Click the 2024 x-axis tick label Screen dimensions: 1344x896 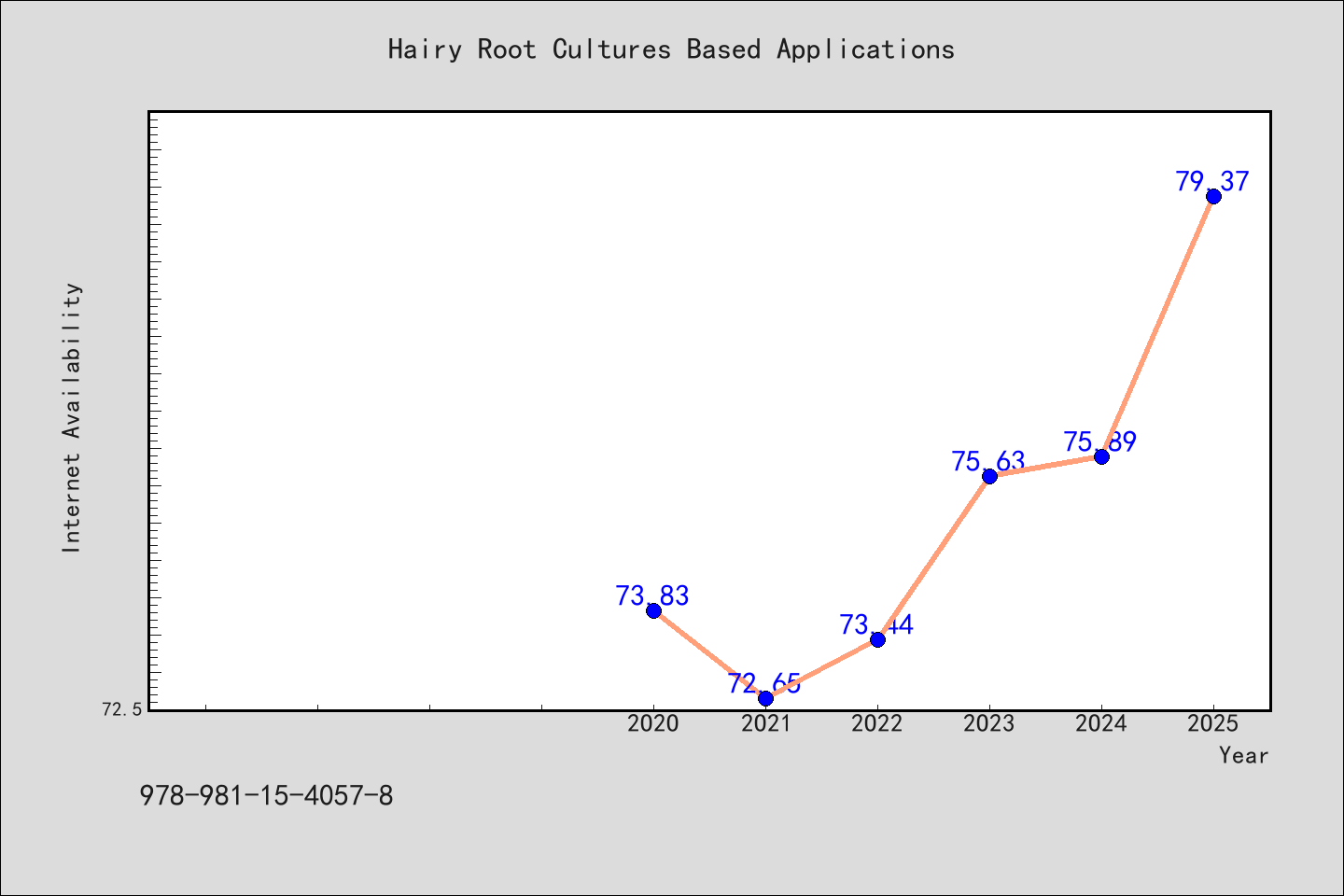tap(1101, 723)
